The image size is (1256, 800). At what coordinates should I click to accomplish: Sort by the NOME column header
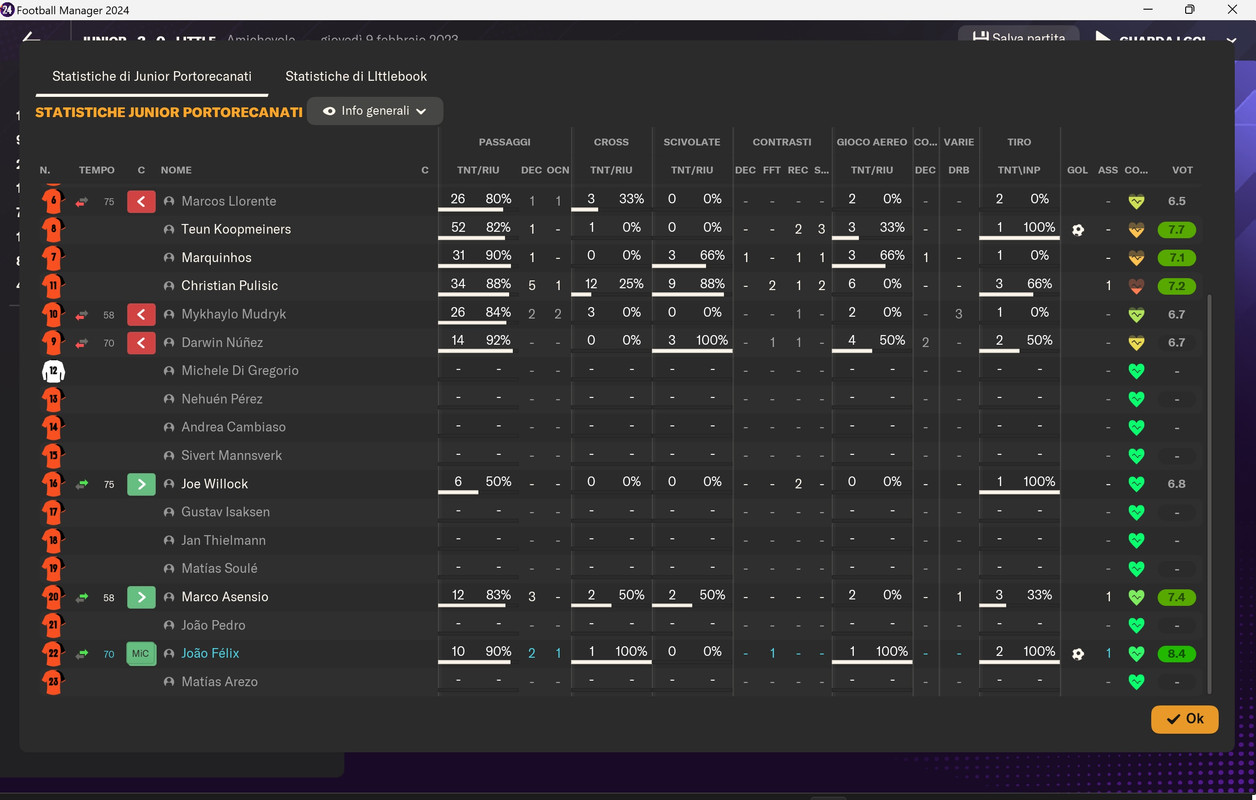coord(176,170)
